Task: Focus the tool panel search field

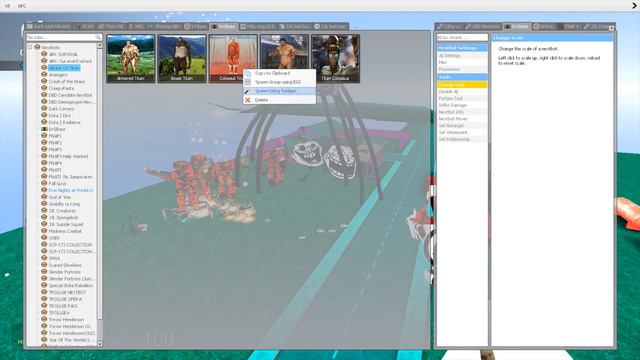Action: [462, 38]
